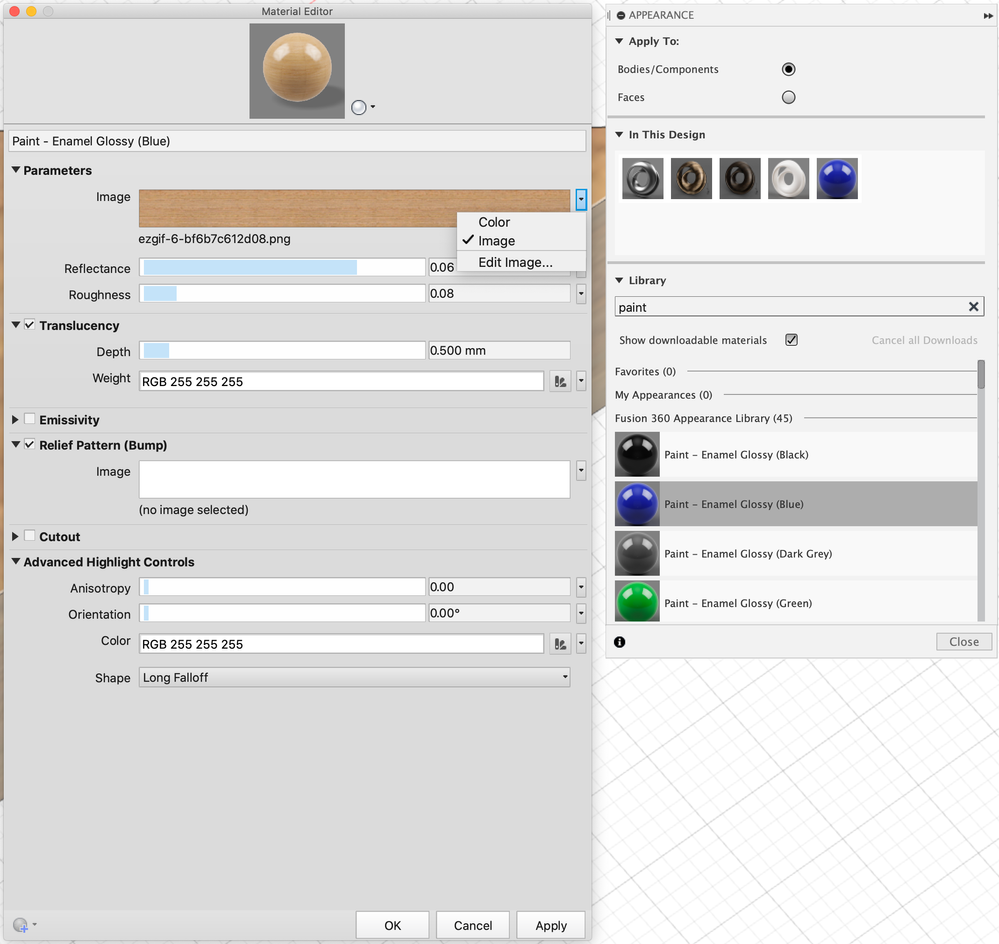This screenshot has width=999, height=944.
Task: Open the Roughness options dropdown arrow
Action: 581,294
